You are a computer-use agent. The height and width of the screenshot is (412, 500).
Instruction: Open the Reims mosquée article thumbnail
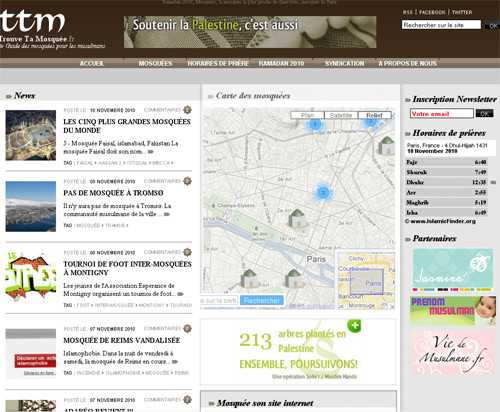tap(31, 353)
